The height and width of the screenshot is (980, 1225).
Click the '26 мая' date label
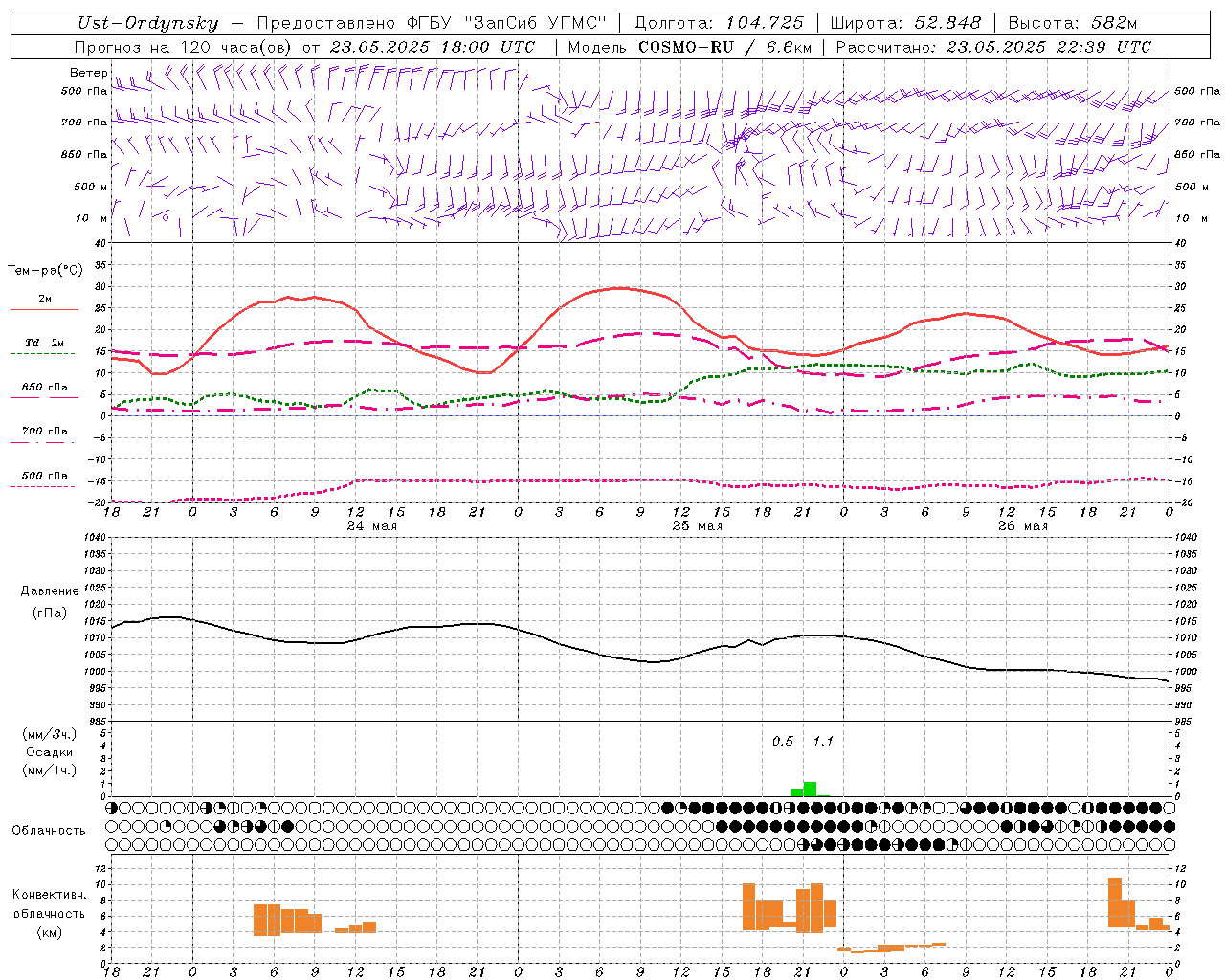(x=1022, y=526)
